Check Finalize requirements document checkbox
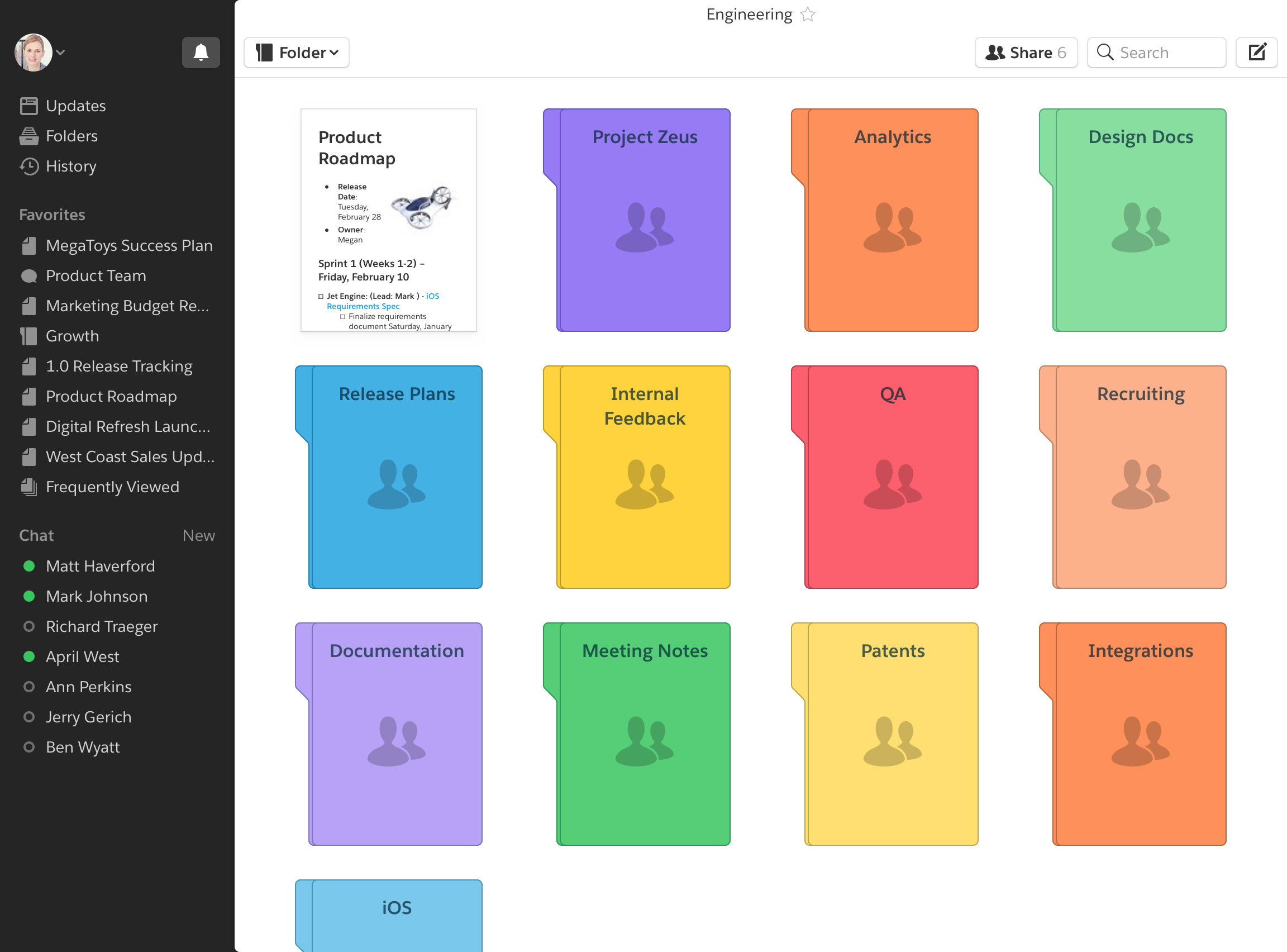 point(342,316)
